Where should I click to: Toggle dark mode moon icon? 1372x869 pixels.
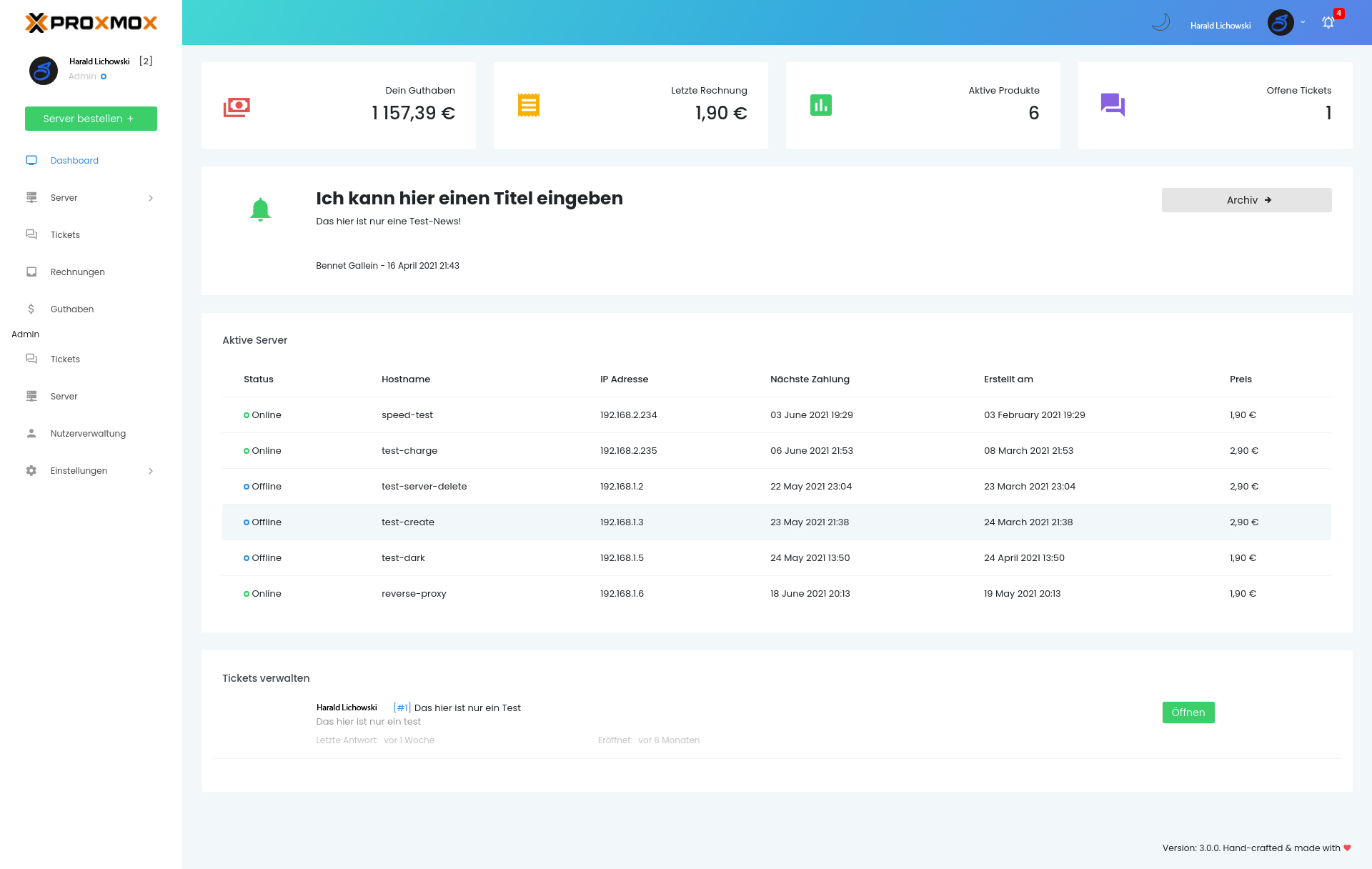(x=1160, y=22)
